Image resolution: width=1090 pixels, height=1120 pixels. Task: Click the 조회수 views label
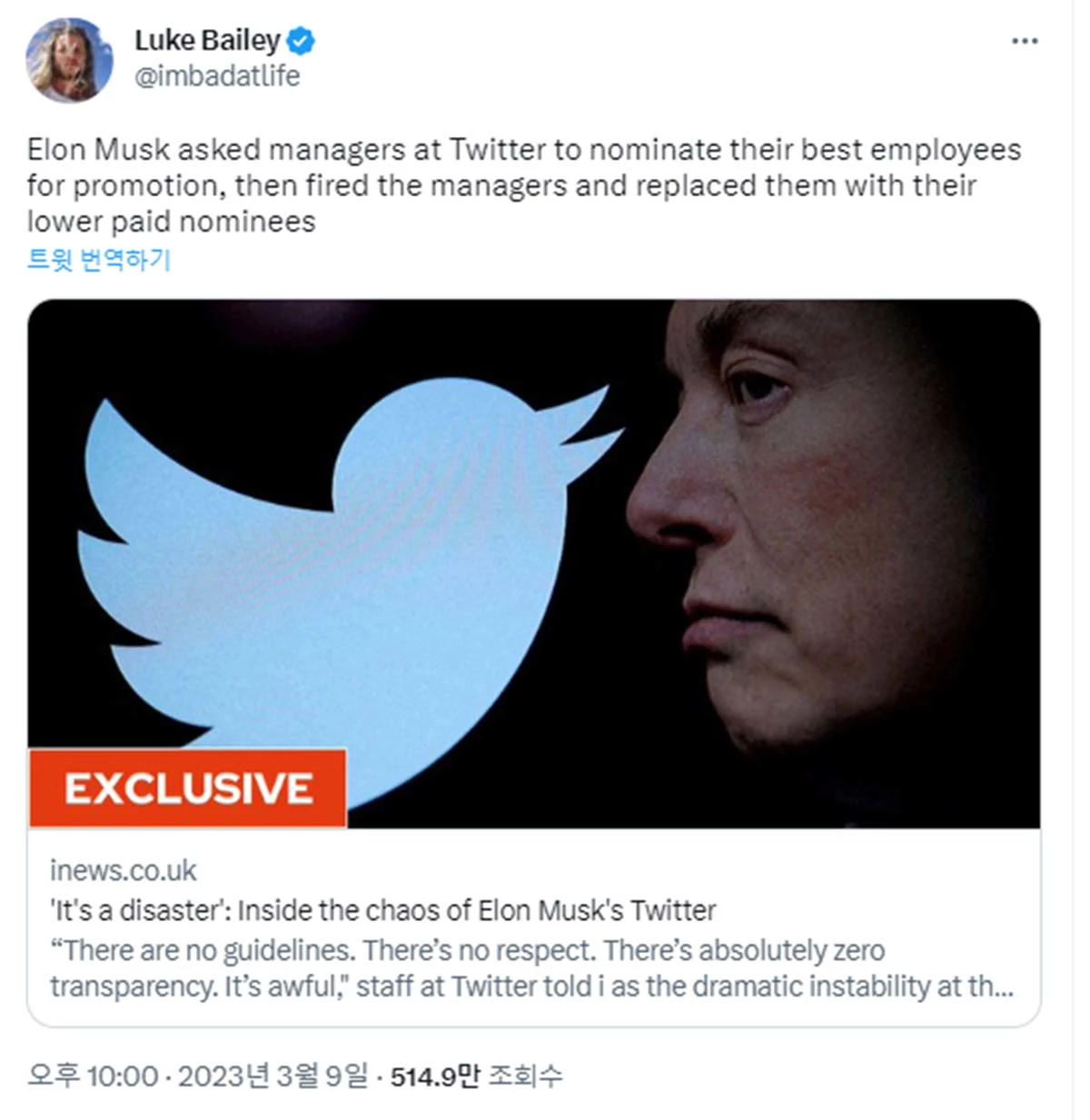pyautogui.click(x=525, y=1076)
